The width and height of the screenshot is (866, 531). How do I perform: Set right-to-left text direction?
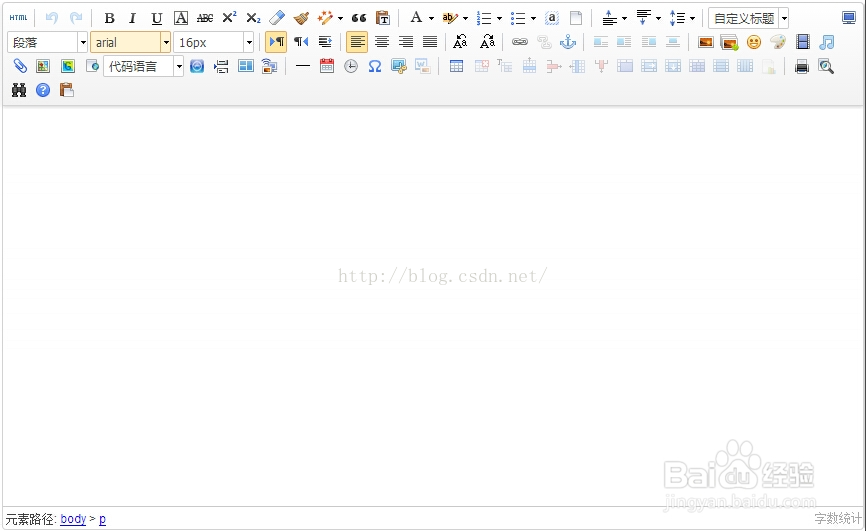(301, 42)
